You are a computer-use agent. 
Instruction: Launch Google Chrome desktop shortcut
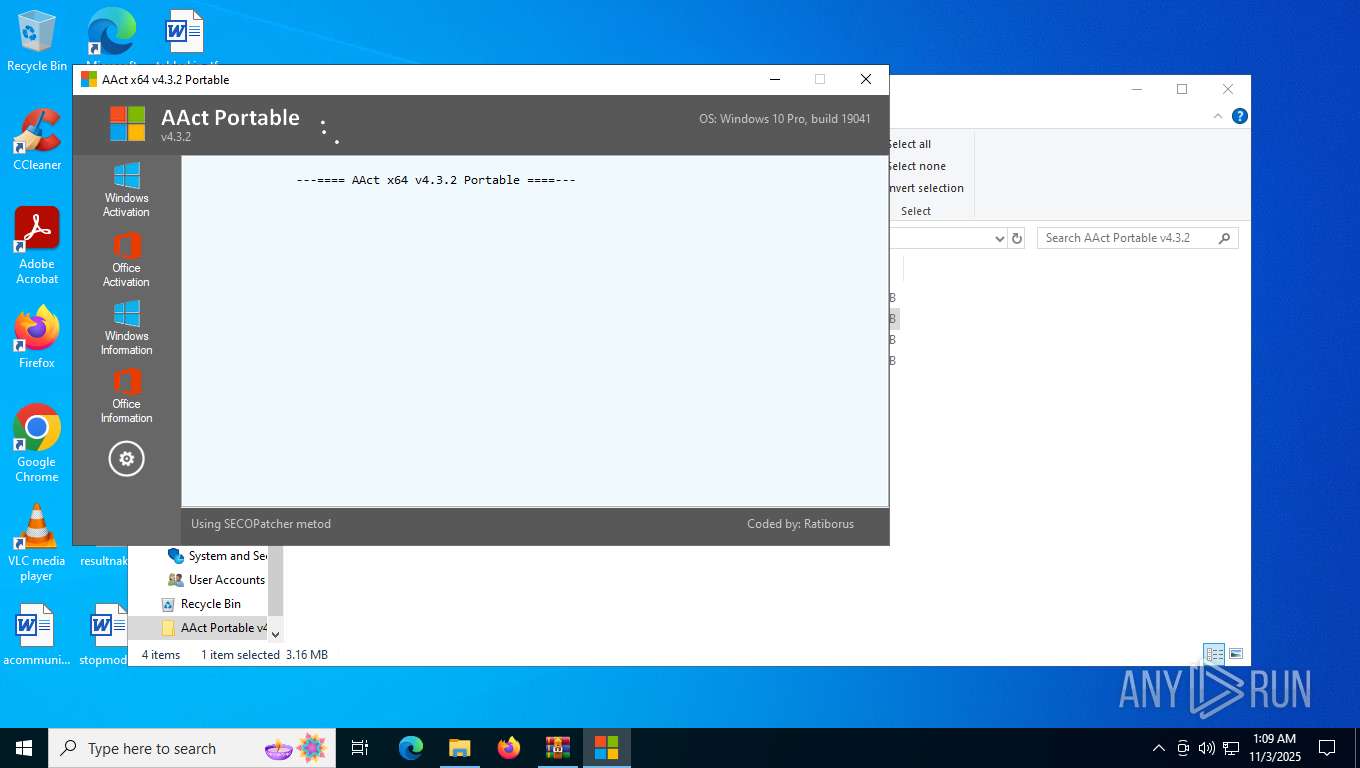[37, 444]
